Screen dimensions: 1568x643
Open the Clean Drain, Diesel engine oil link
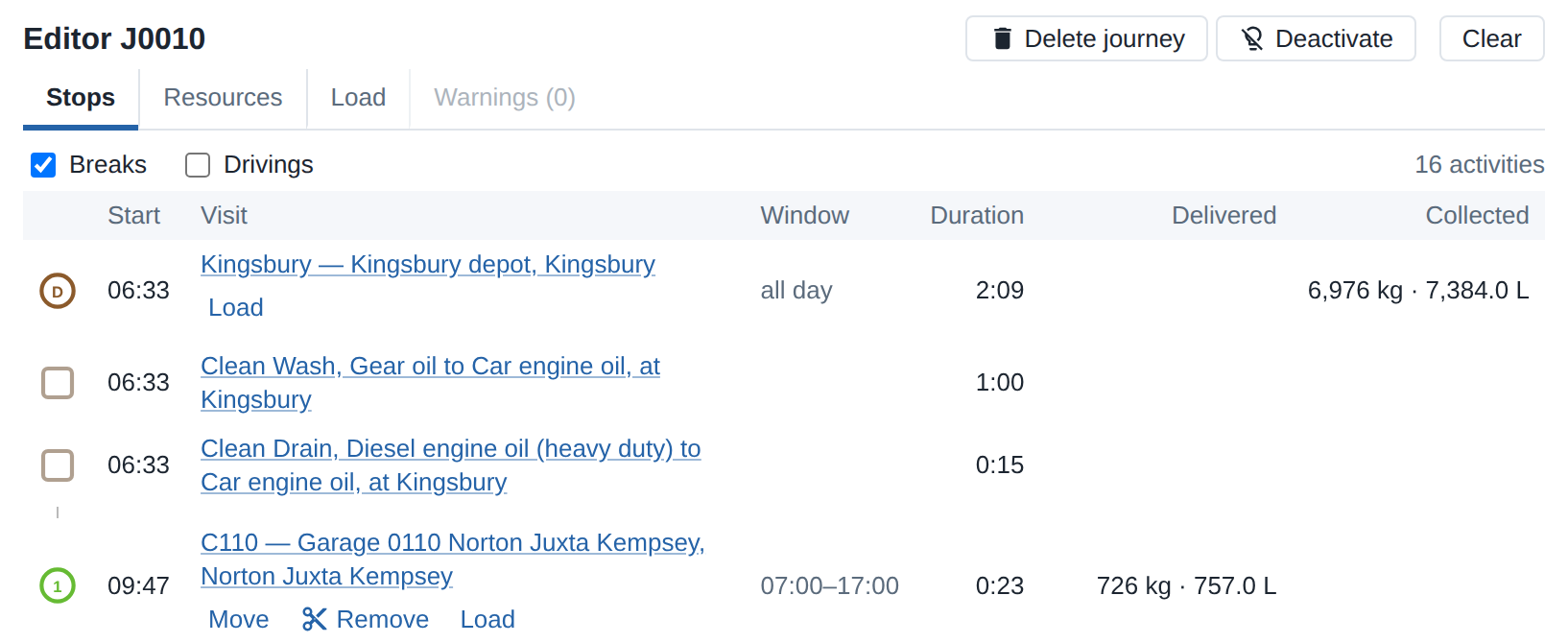pyautogui.click(x=451, y=465)
